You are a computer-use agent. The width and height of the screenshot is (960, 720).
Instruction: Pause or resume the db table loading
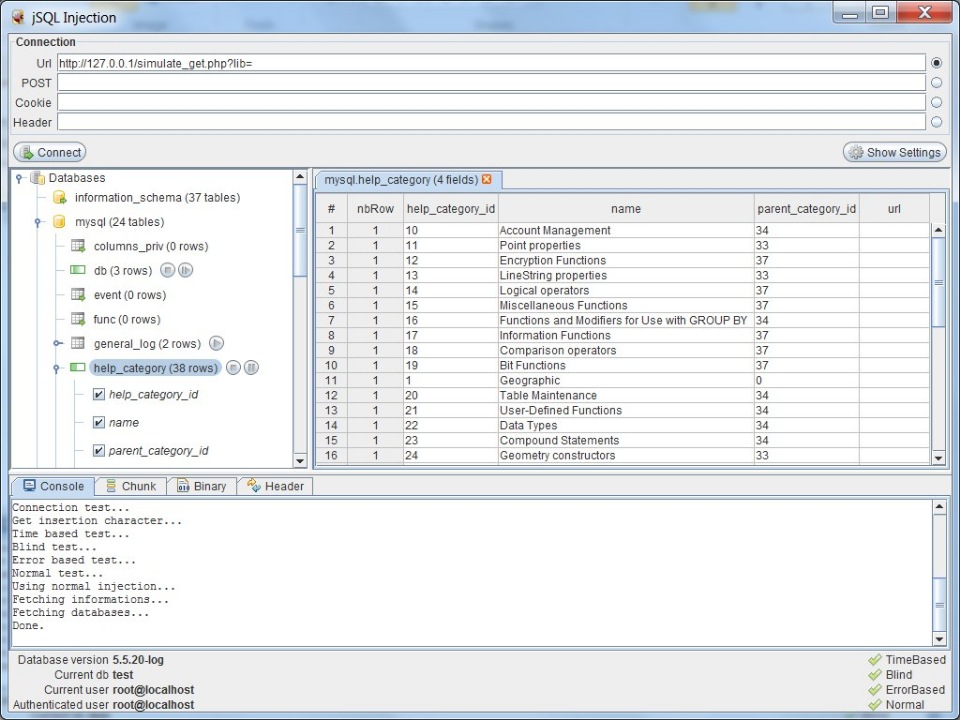pyautogui.click(x=185, y=271)
